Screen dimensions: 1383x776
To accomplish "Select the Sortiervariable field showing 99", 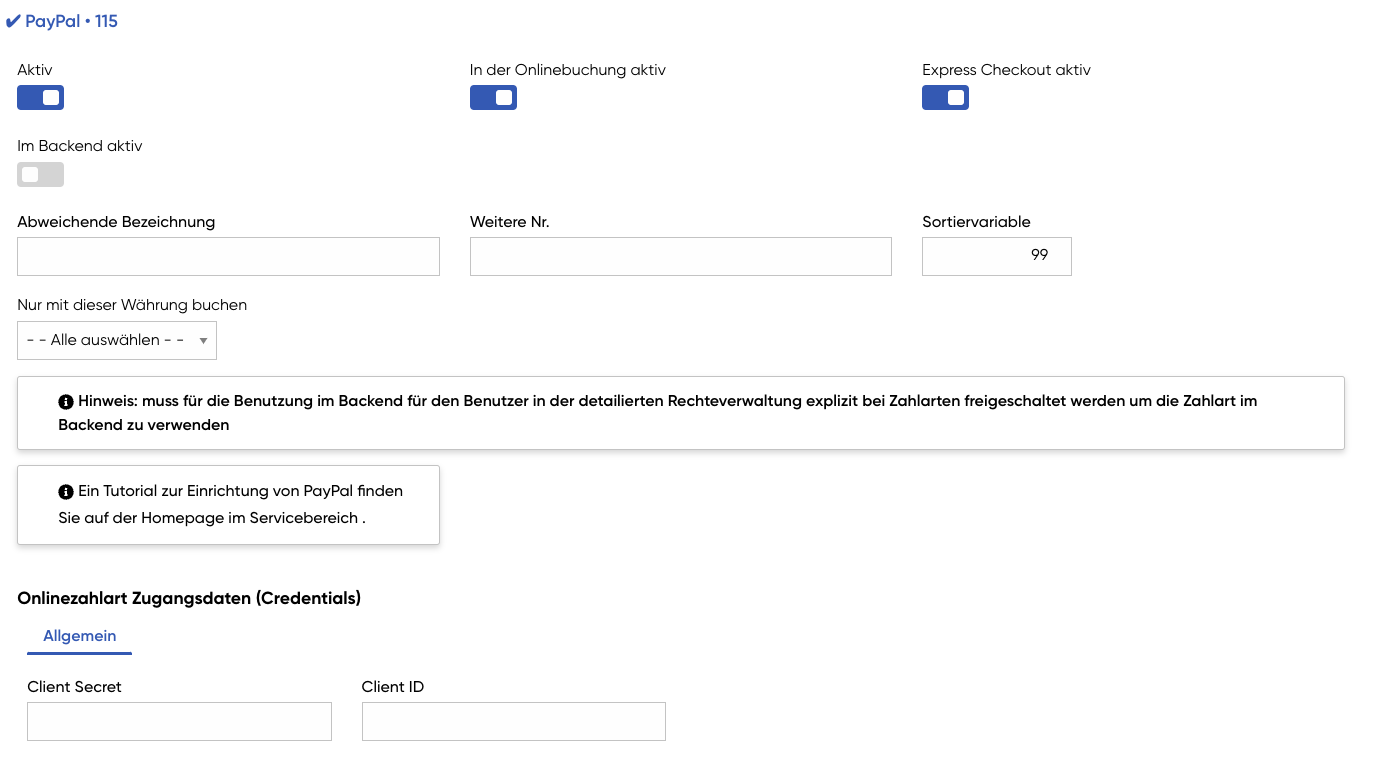I will pos(997,256).
